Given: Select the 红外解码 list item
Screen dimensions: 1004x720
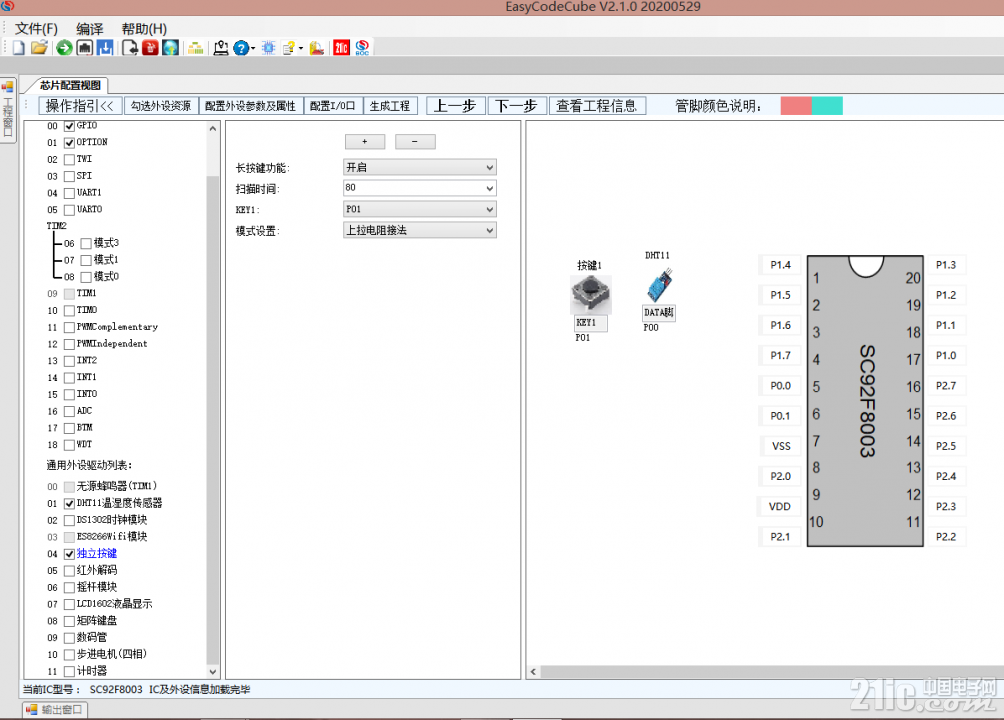Looking at the screenshot, I should coord(97,570).
